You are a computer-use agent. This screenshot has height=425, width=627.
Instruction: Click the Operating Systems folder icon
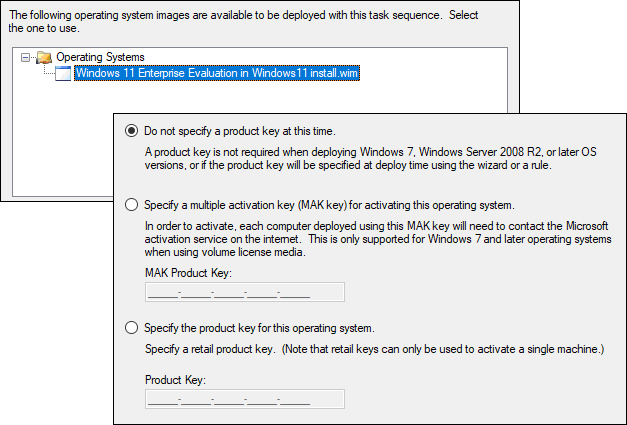pyautogui.click(x=44, y=58)
